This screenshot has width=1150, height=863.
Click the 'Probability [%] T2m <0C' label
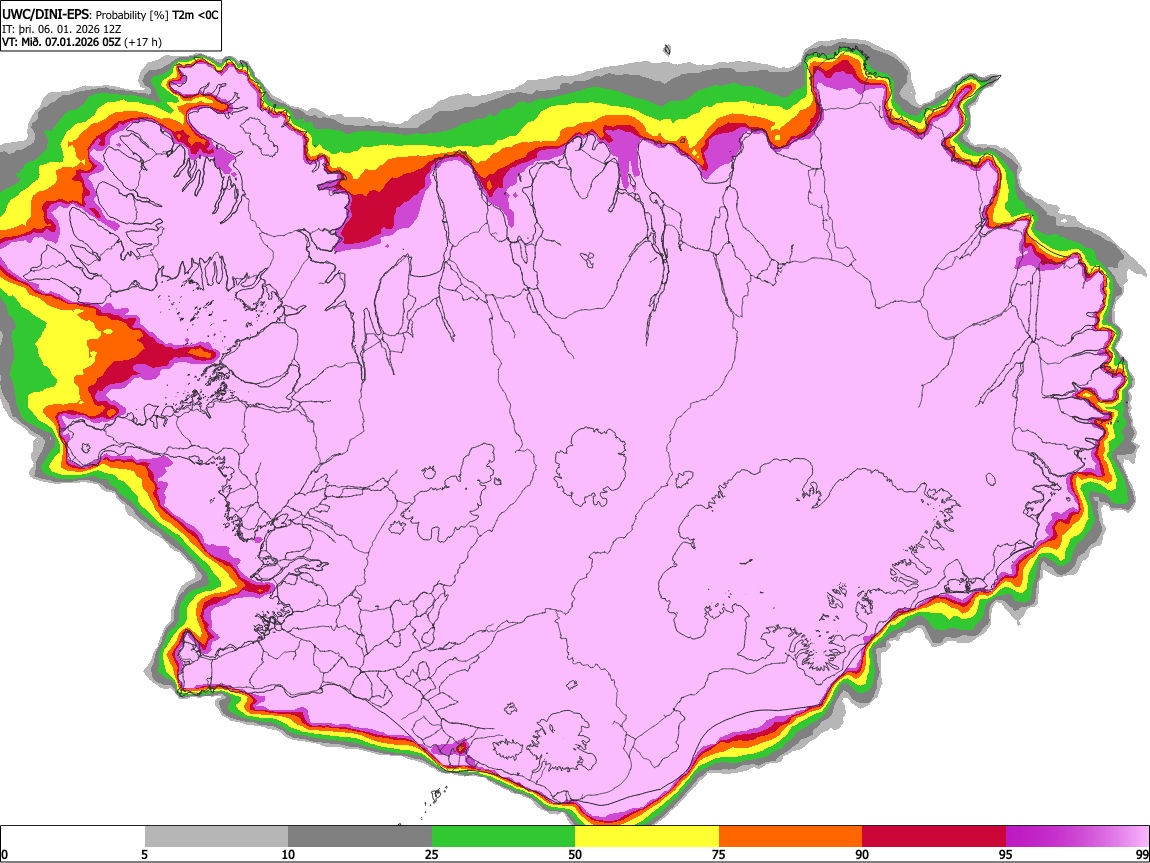157,15
